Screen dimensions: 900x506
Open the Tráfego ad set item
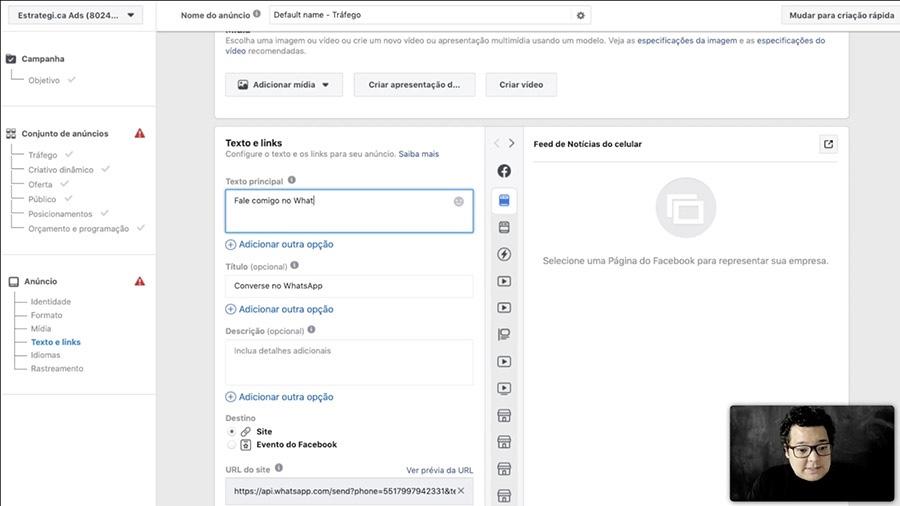(x=43, y=155)
